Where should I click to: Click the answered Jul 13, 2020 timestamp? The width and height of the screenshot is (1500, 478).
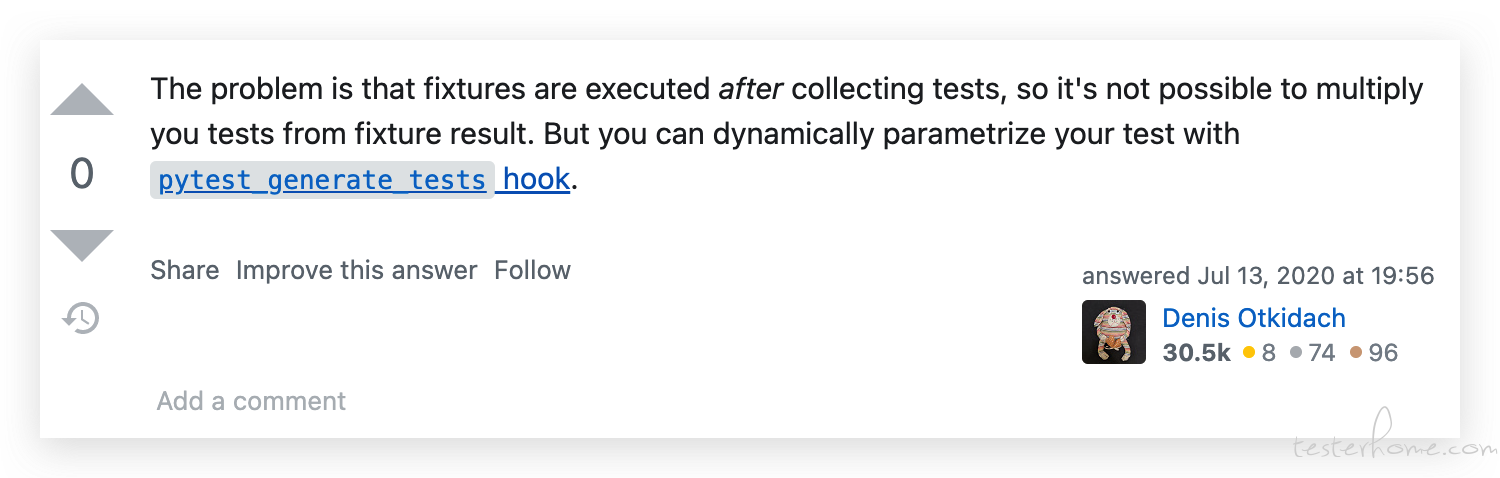(x=1258, y=276)
